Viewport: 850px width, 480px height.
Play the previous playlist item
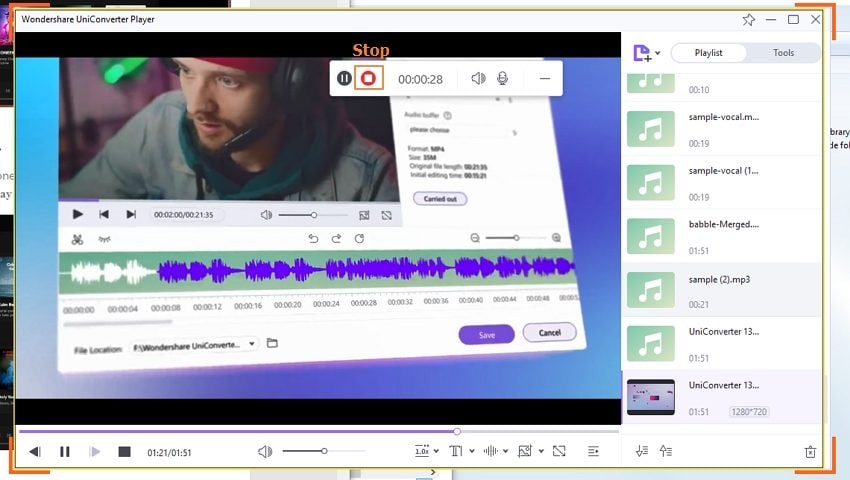35,451
